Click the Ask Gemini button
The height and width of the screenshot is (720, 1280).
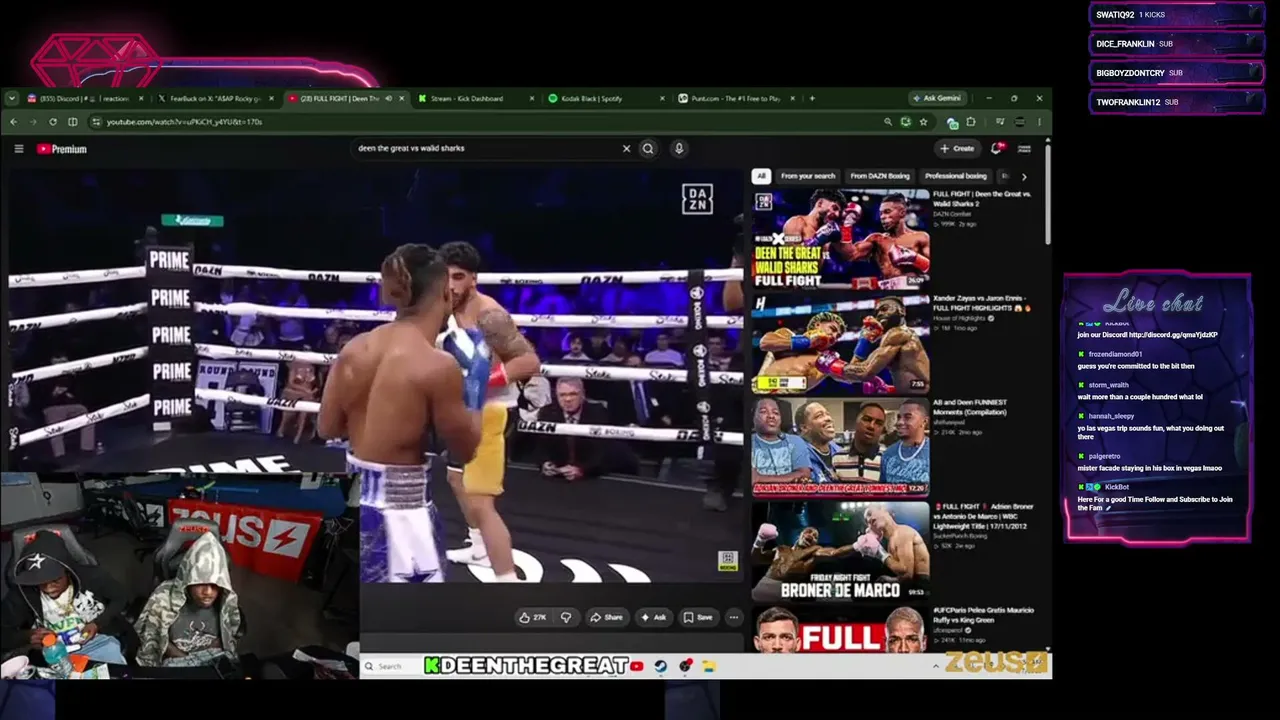(x=937, y=98)
